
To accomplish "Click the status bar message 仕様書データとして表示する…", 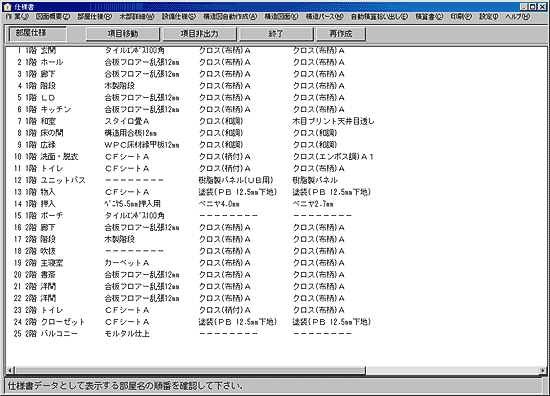I will (x=126, y=386).
